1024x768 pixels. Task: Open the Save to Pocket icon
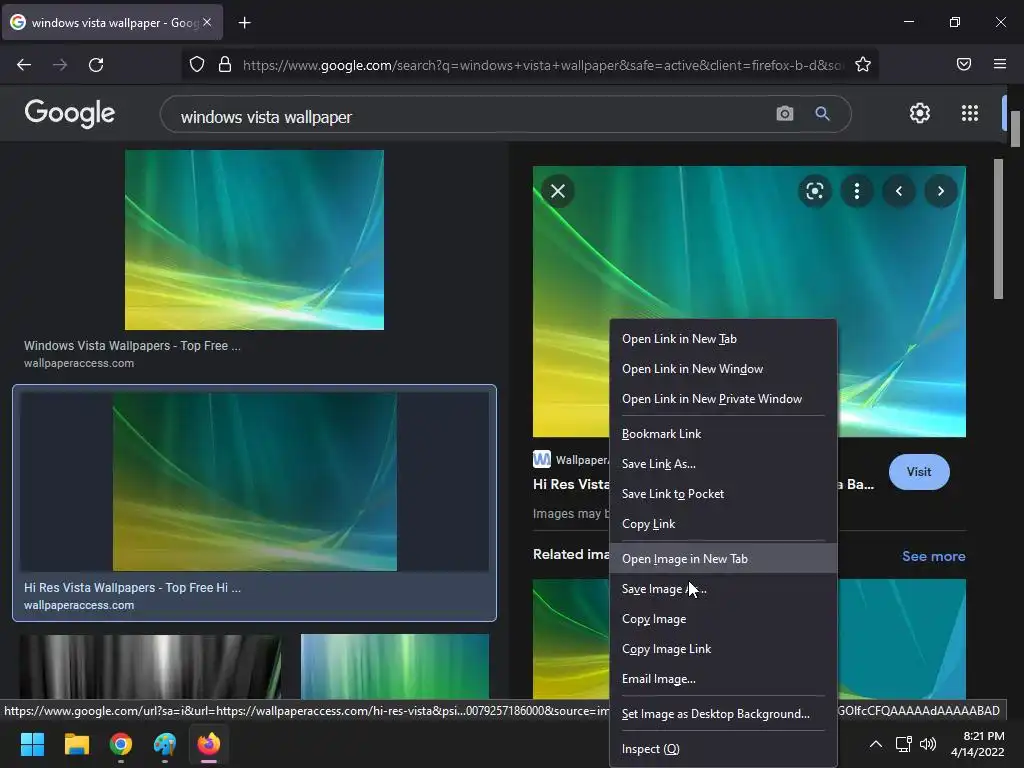point(963,64)
